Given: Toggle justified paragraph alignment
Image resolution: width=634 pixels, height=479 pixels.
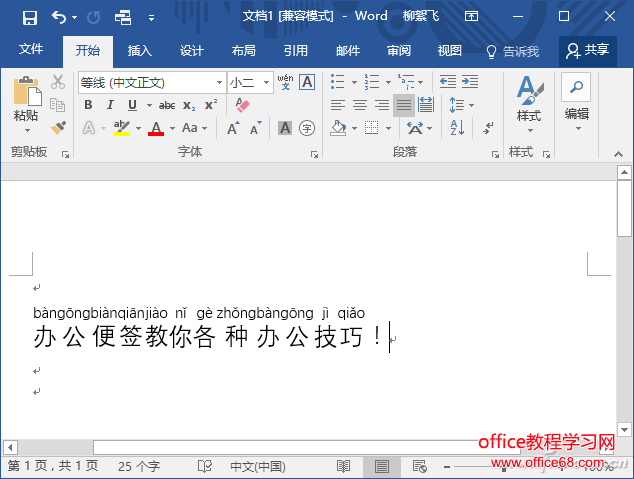Looking at the screenshot, I should click(x=403, y=105).
